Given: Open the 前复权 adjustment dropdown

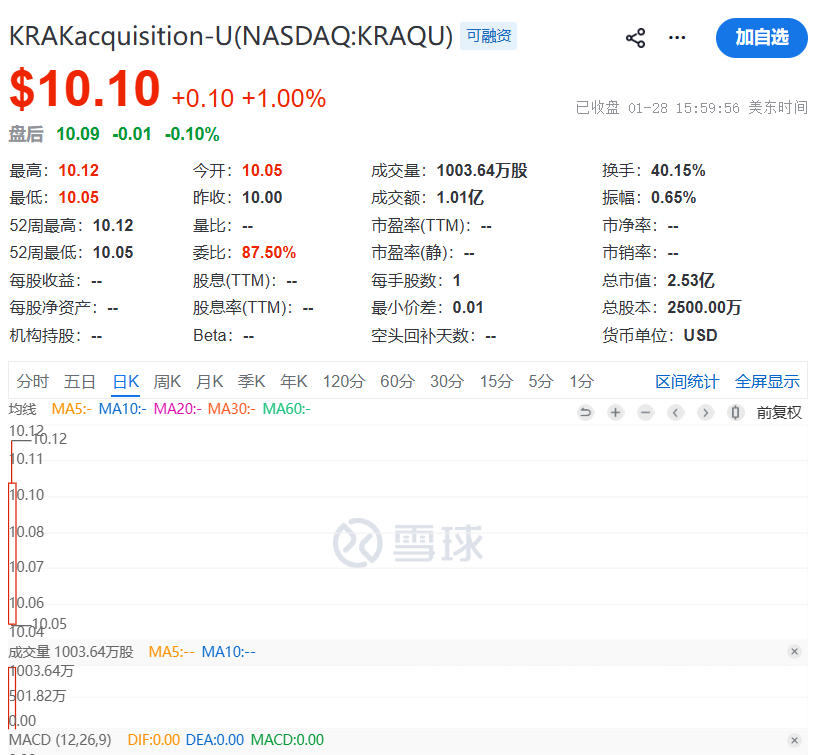Looking at the screenshot, I should click(778, 412).
